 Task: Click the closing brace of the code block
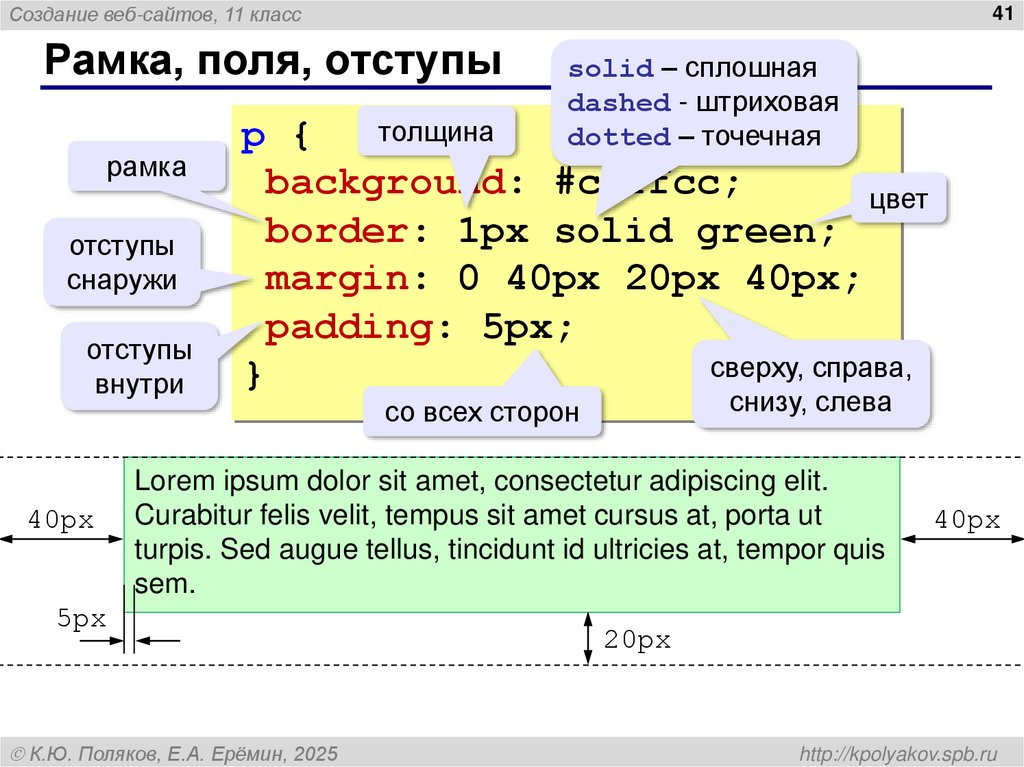click(x=254, y=375)
